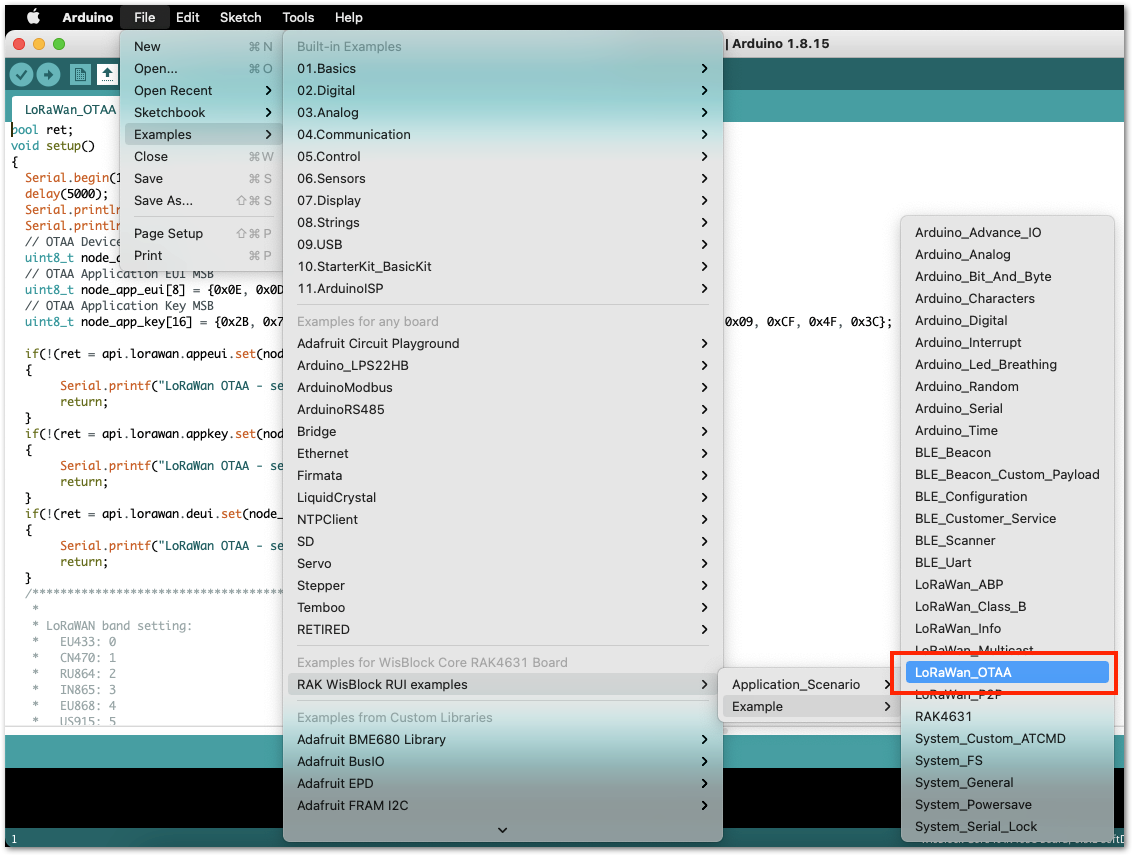The height and width of the screenshot is (856, 1133).
Task: Expand the 02.Digital examples submenu
Action: click(x=502, y=90)
